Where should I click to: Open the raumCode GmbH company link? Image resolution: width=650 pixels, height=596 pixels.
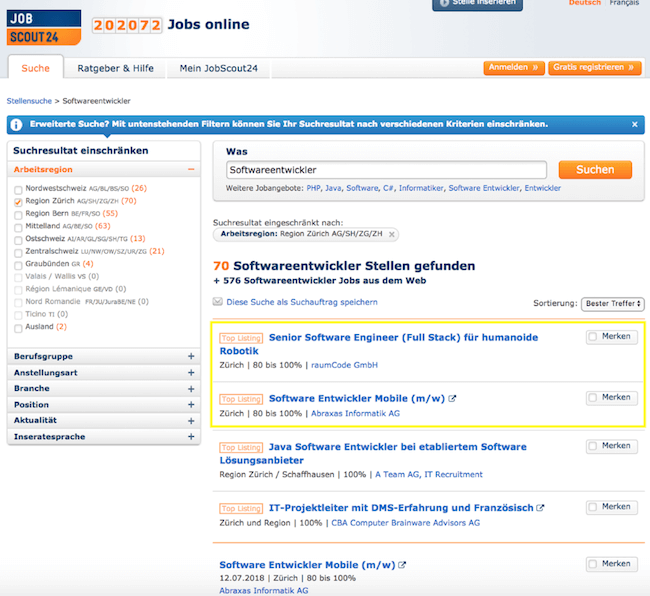click(344, 365)
